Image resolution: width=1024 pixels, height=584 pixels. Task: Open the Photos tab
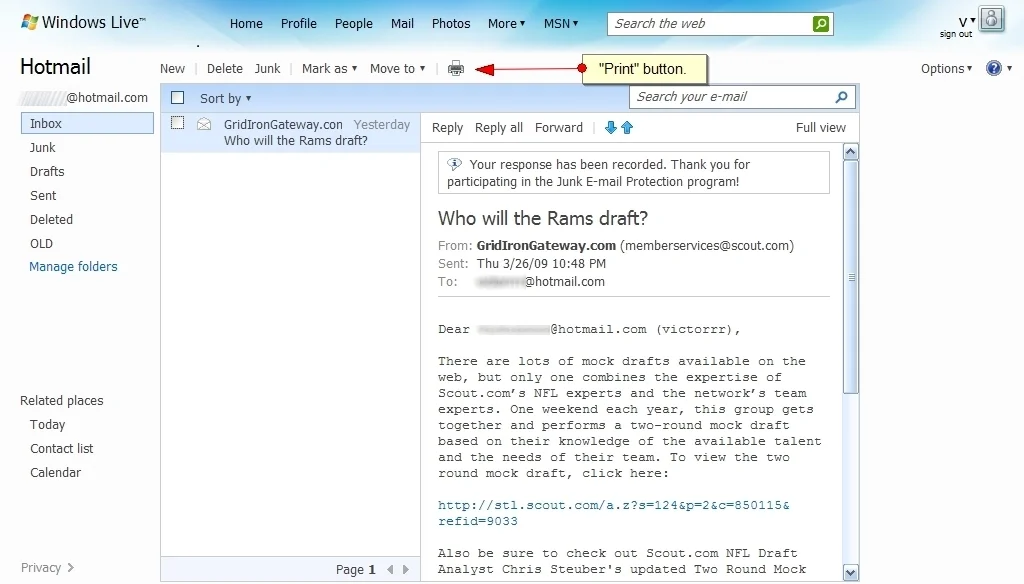pyautogui.click(x=451, y=24)
